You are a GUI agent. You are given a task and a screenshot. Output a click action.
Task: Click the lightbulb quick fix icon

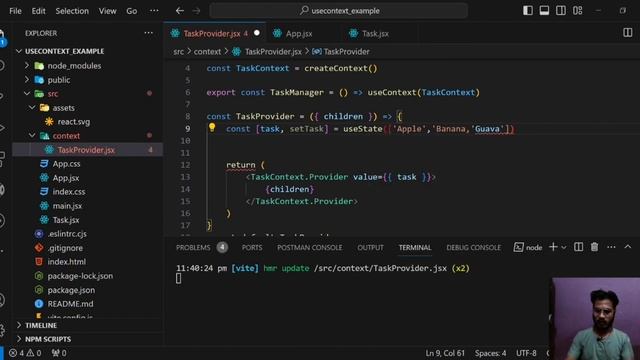[x=212, y=127]
